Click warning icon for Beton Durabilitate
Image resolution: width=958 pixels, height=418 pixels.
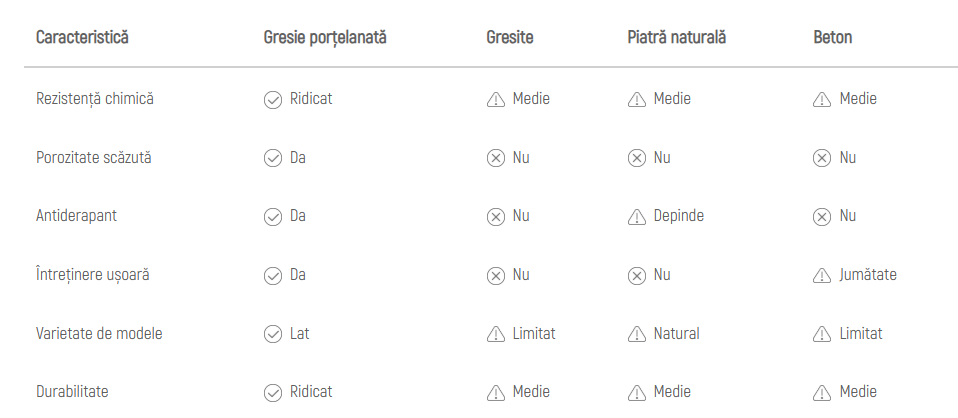822,393
